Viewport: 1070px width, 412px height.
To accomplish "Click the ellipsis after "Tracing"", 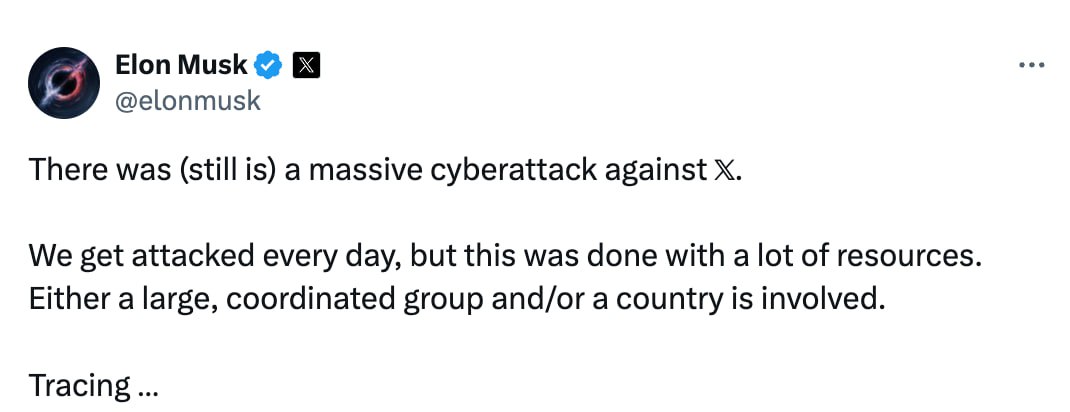I will (148, 386).
